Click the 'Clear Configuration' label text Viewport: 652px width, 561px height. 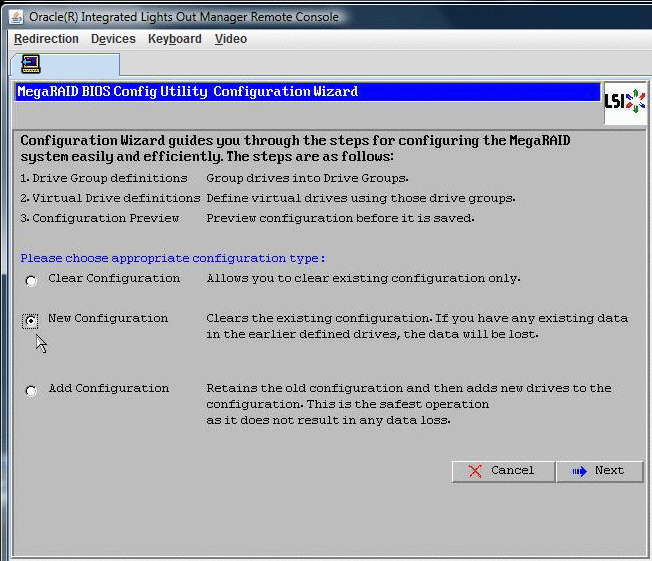tap(114, 278)
